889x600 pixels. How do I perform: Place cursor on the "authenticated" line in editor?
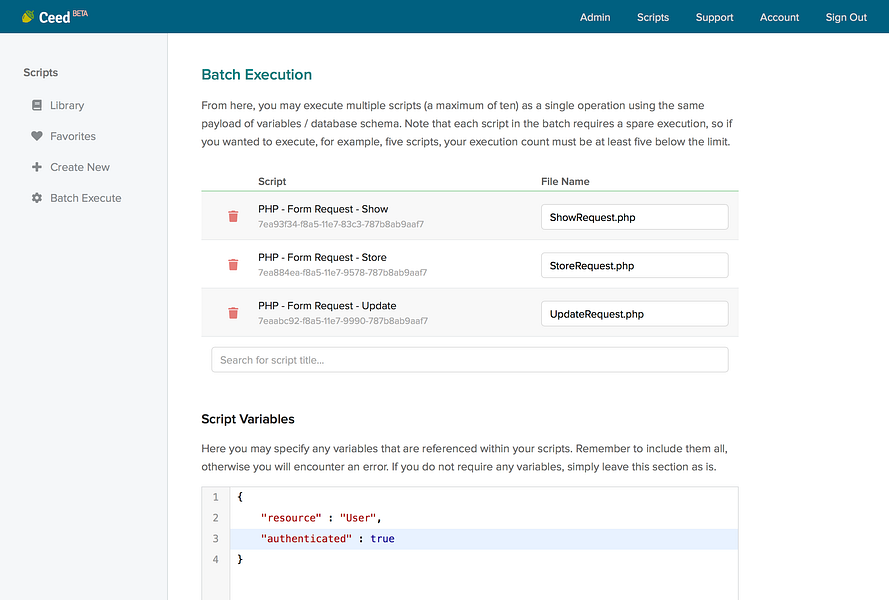click(x=484, y=539)
